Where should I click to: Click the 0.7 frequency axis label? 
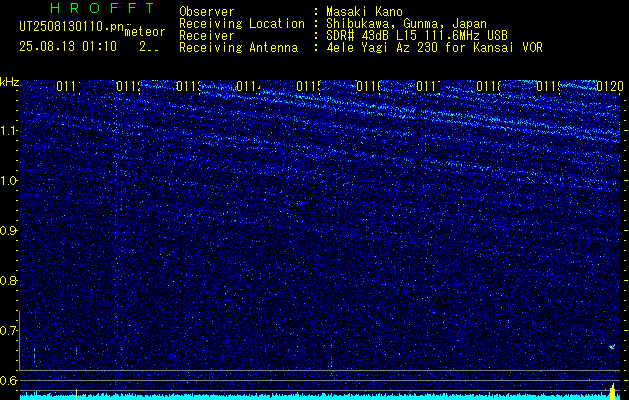(8, 330)
